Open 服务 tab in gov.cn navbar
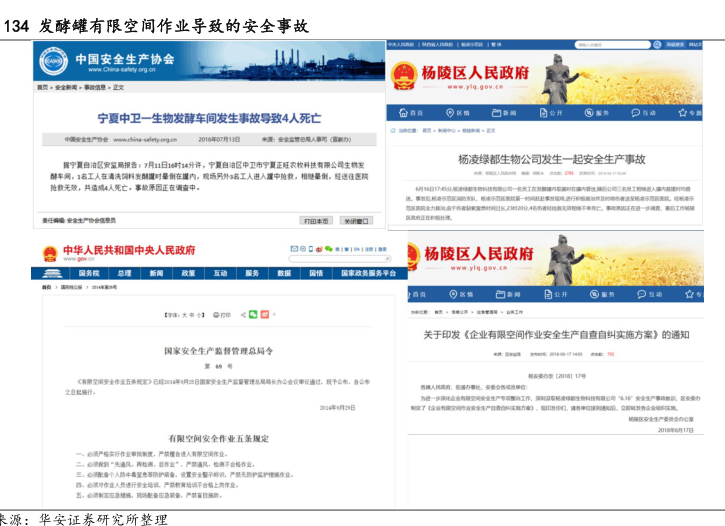The height and width of the screenshot is (526, 725). pos(252,273)
